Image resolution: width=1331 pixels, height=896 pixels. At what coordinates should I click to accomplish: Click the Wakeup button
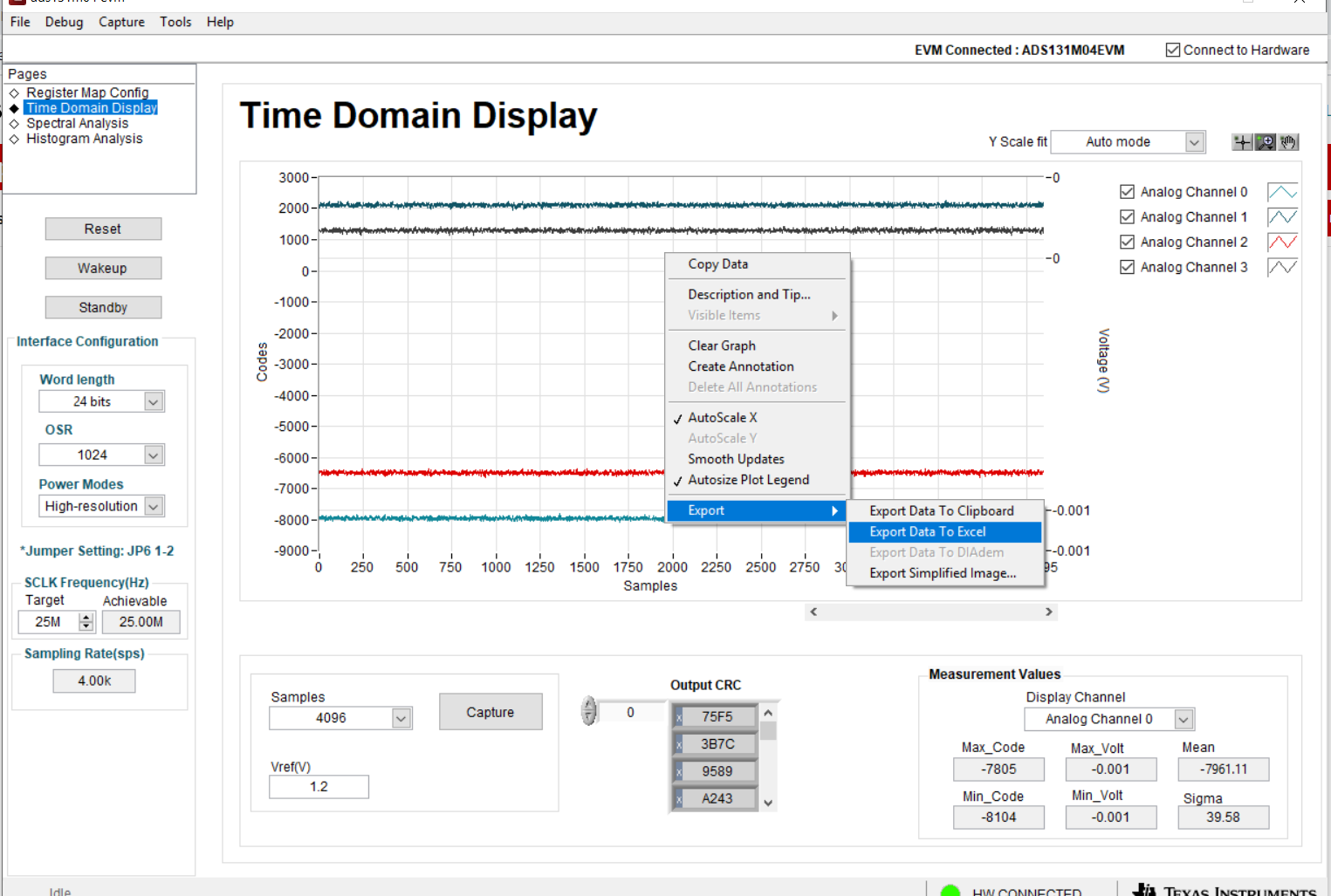coord(103,268)
